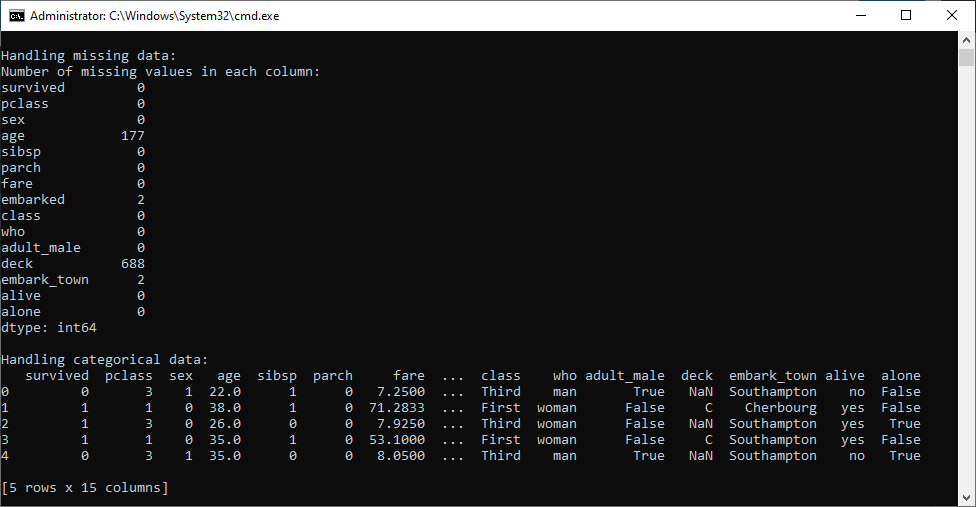
Task: Click the fare value 8.0500
Action: click(401, 456)
